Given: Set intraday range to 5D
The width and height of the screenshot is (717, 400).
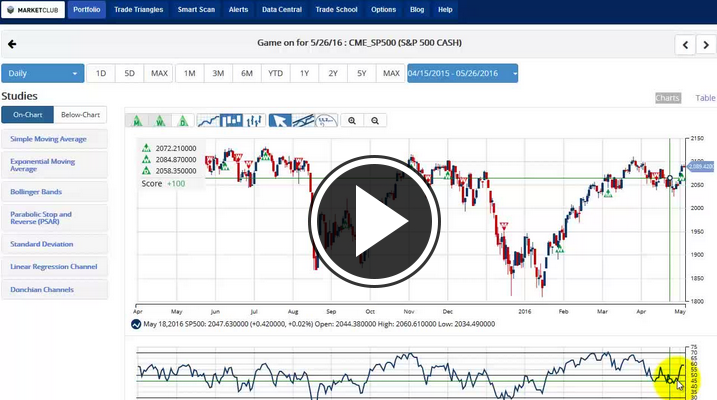Looking at the screenshot, I should [129, 73].
